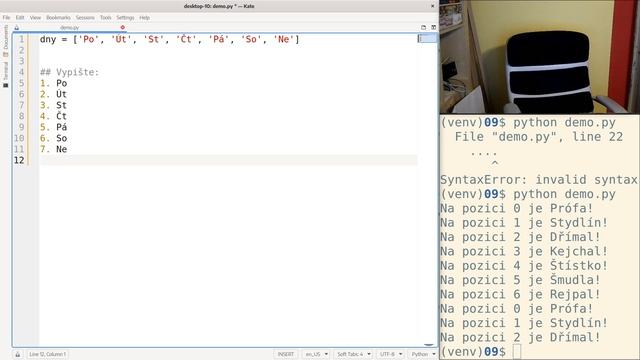Click the minimap at editor's top right
This screenshot has width=640, height=360.
427,38
